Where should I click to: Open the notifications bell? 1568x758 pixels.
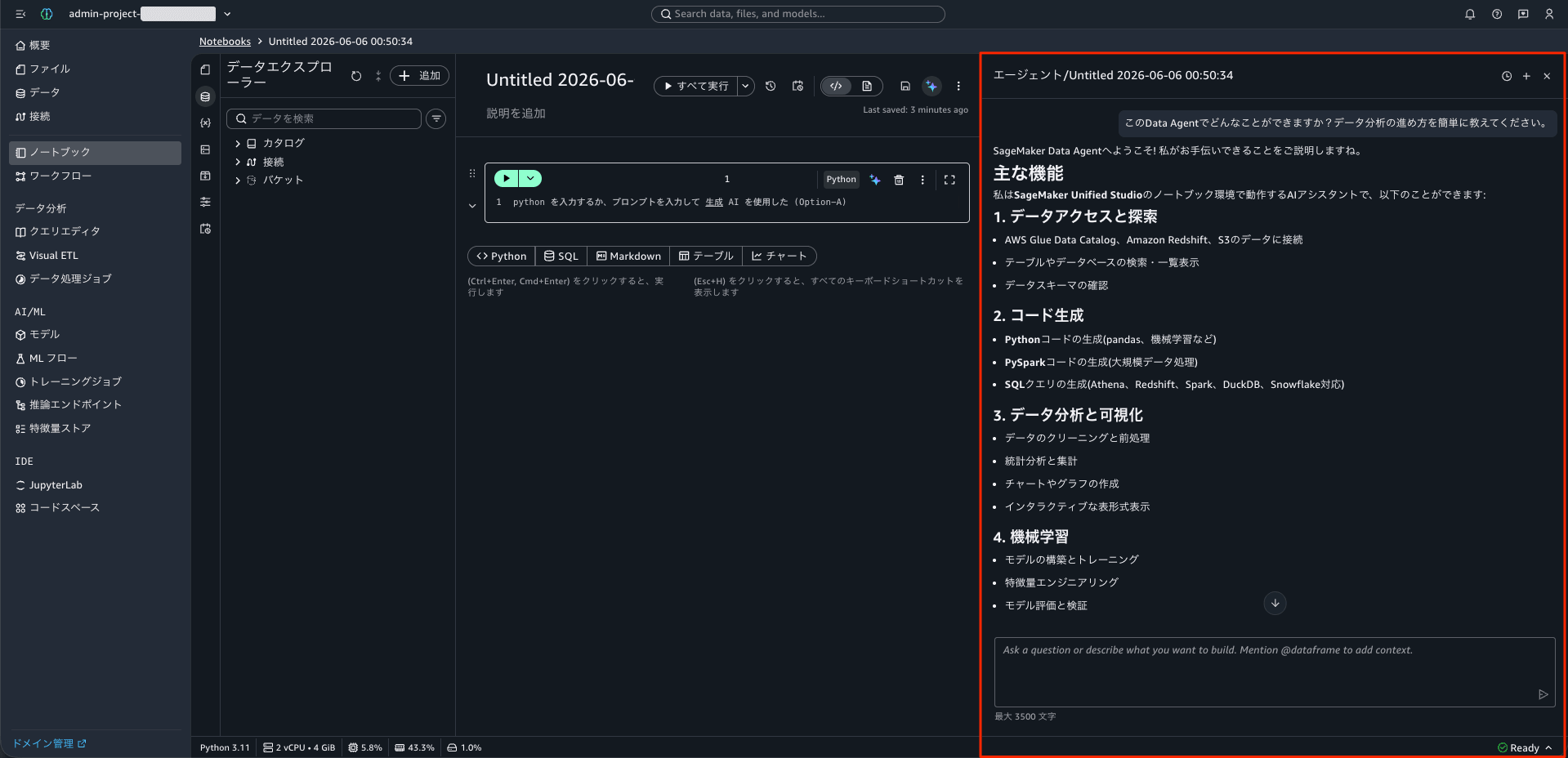(1470, 14)
